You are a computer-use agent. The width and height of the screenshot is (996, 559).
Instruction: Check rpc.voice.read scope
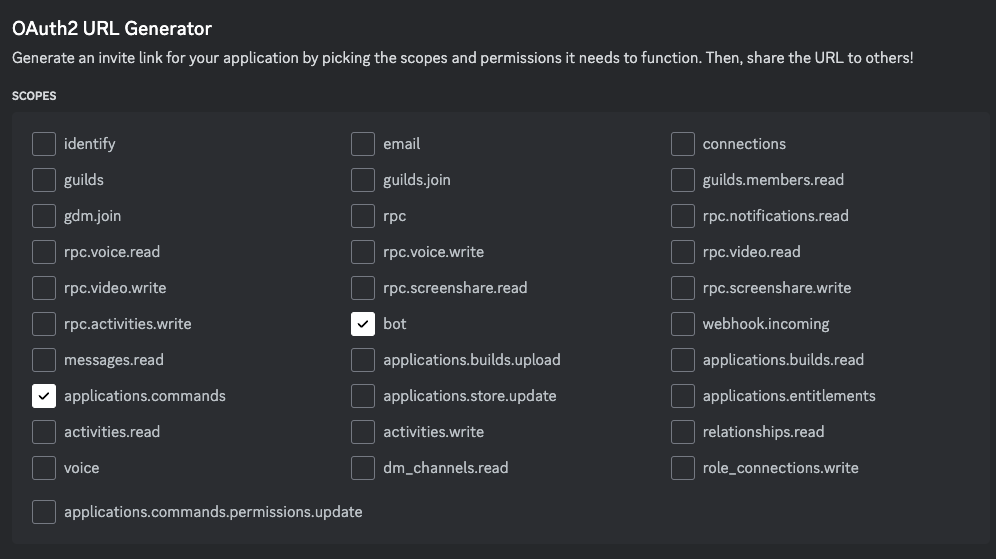pyautogui.click(x=44, y=252)
